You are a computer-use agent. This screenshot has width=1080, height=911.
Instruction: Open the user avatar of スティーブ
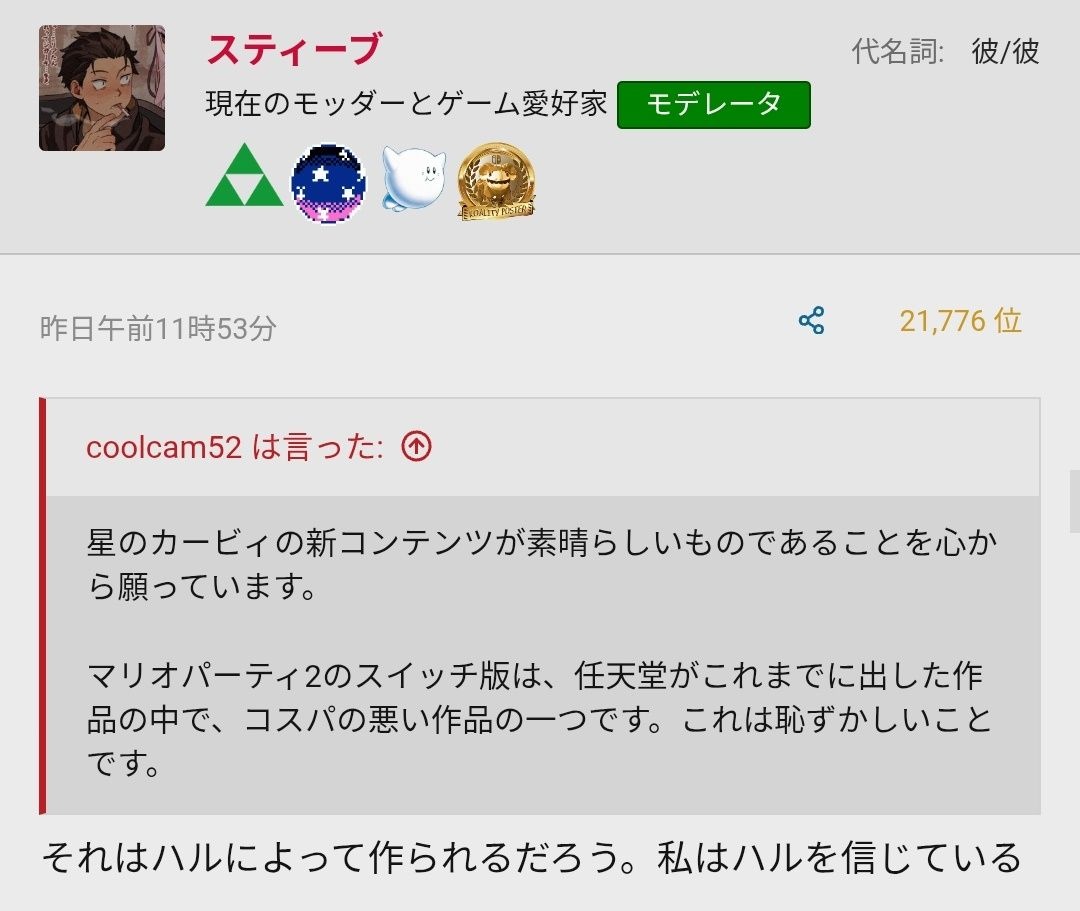(102, 88)
